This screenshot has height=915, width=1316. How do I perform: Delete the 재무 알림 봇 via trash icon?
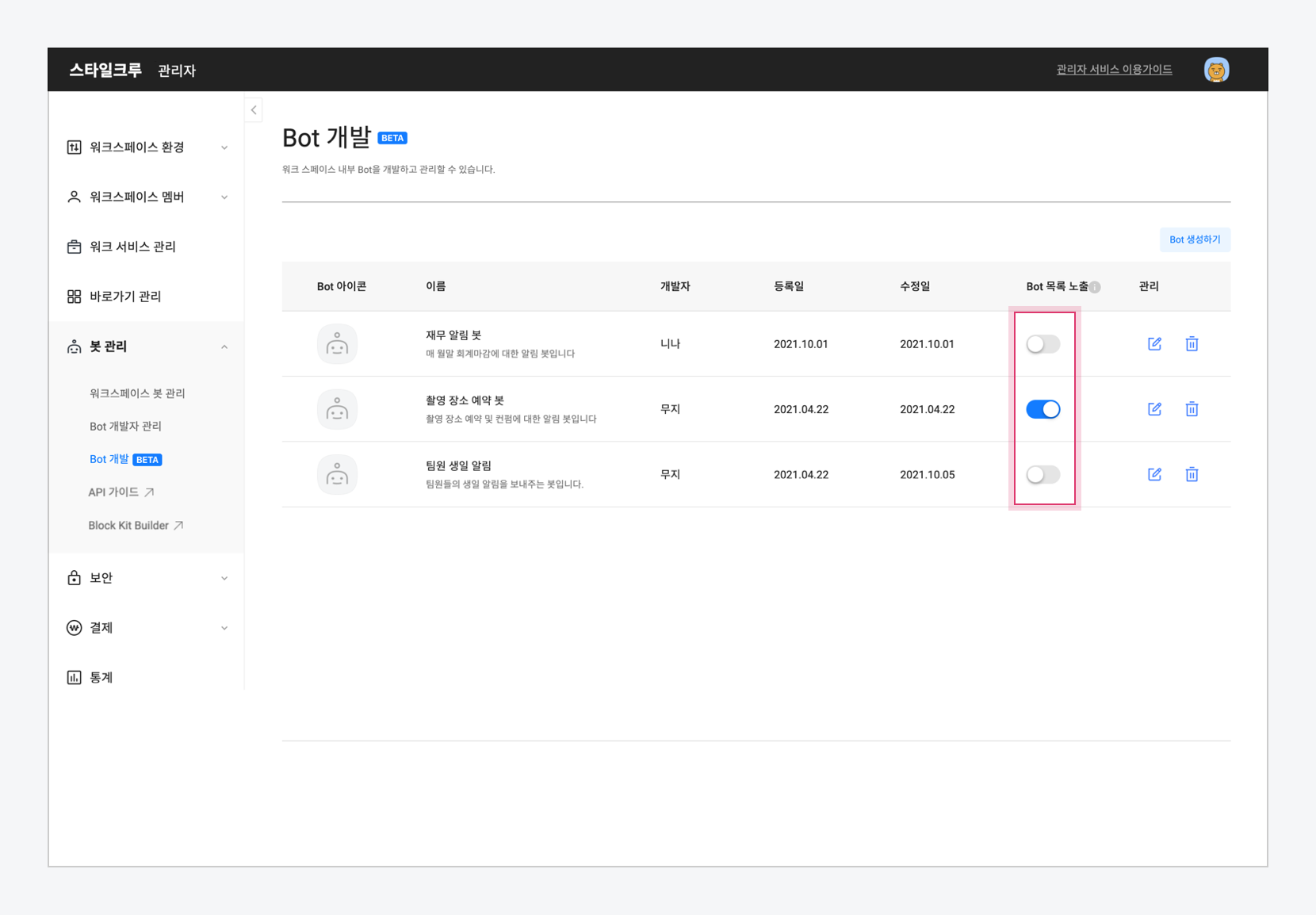tap(1192, 343)
